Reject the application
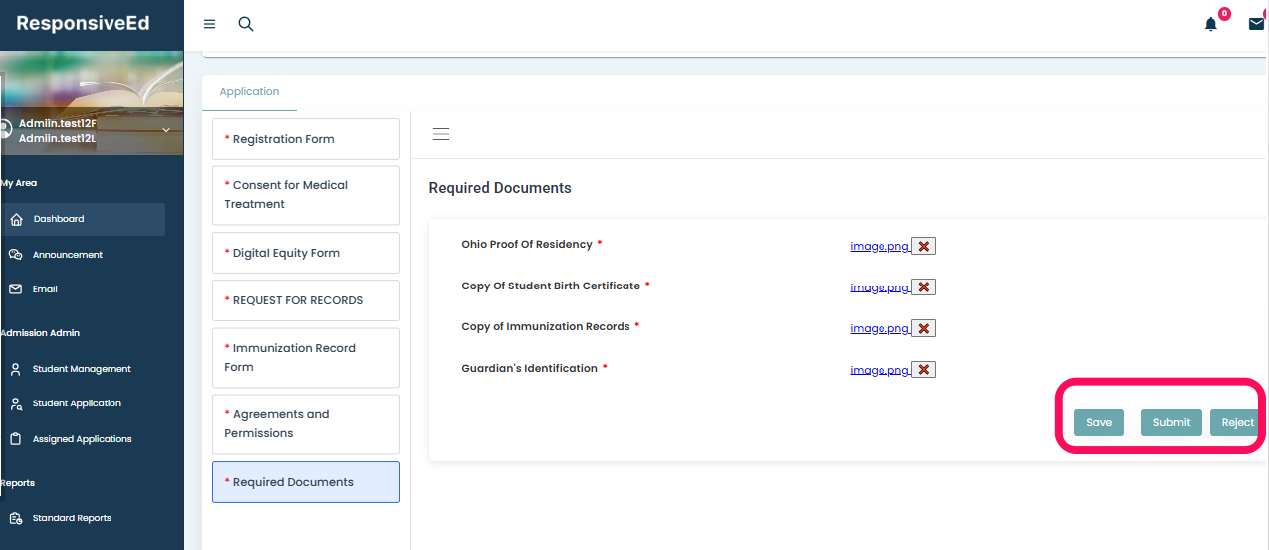This screenshot has width=1269, height=550. (x=1236, y=422)
